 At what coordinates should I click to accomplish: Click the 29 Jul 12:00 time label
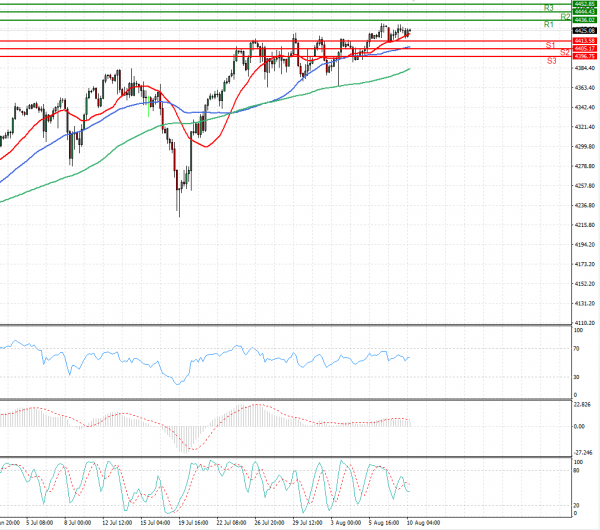pos(307,523)
